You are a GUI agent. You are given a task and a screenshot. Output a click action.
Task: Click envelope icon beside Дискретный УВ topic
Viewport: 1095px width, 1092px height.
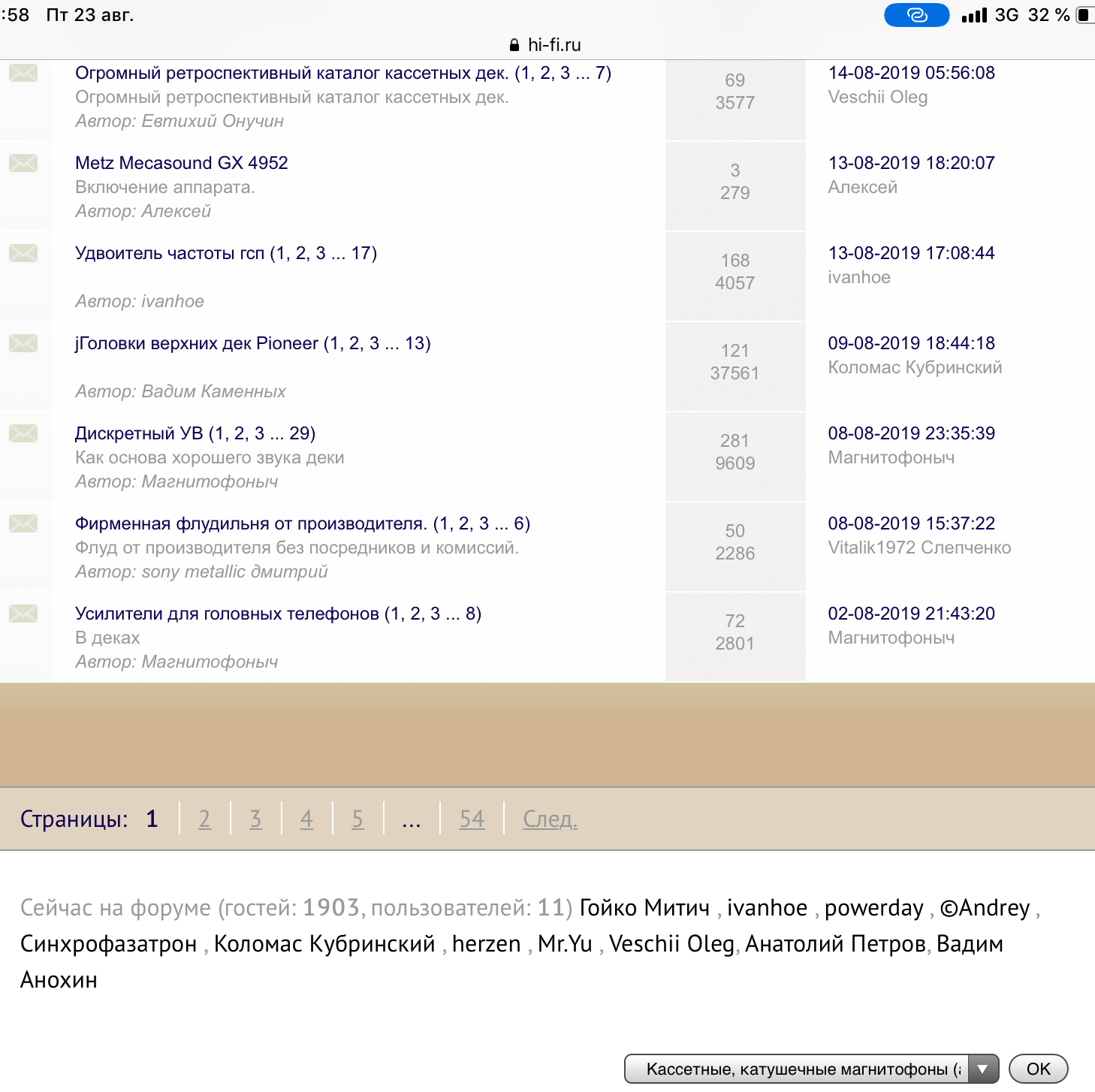coord(23,433)
